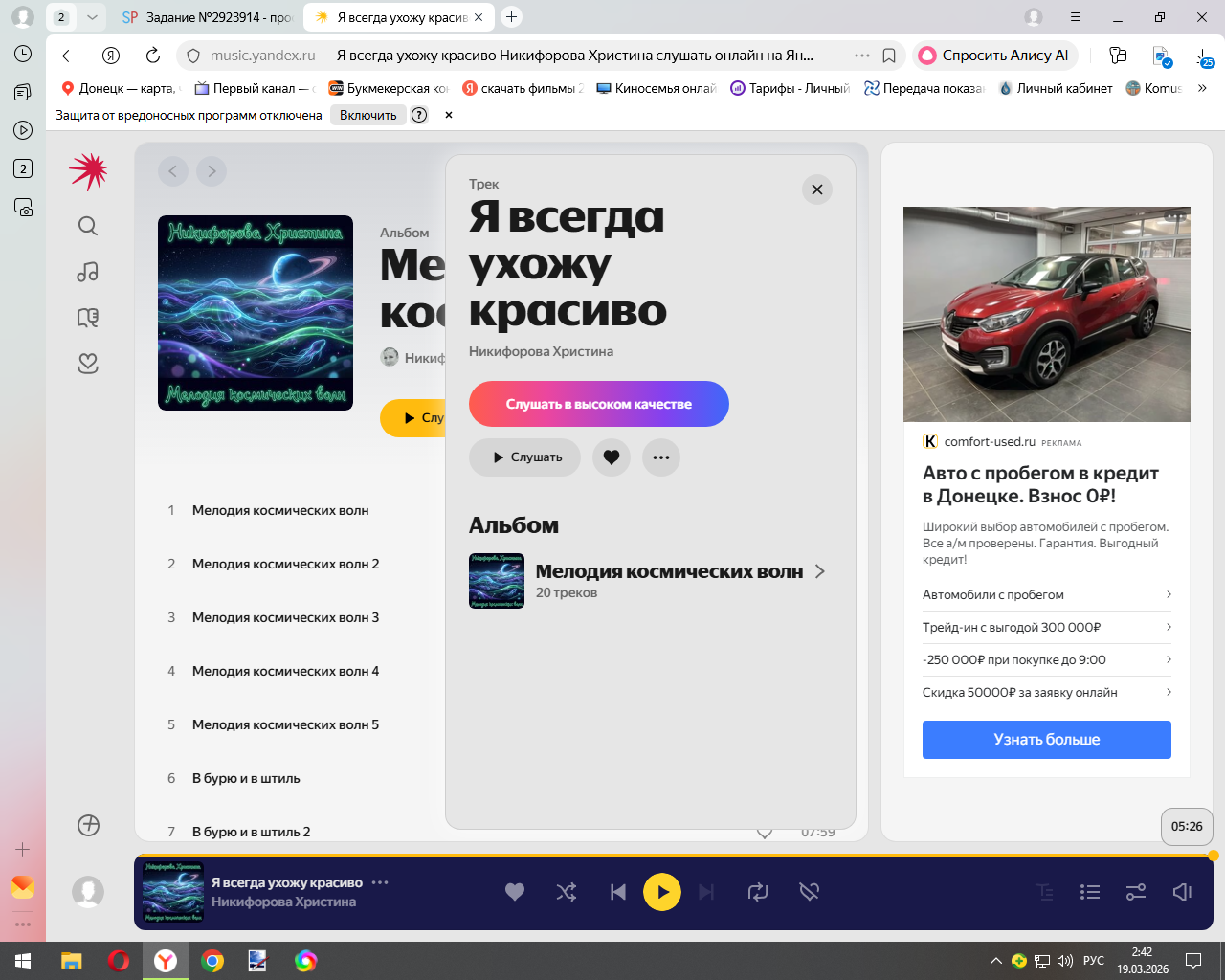Like the track in the track panel

[x=612, y=457]
